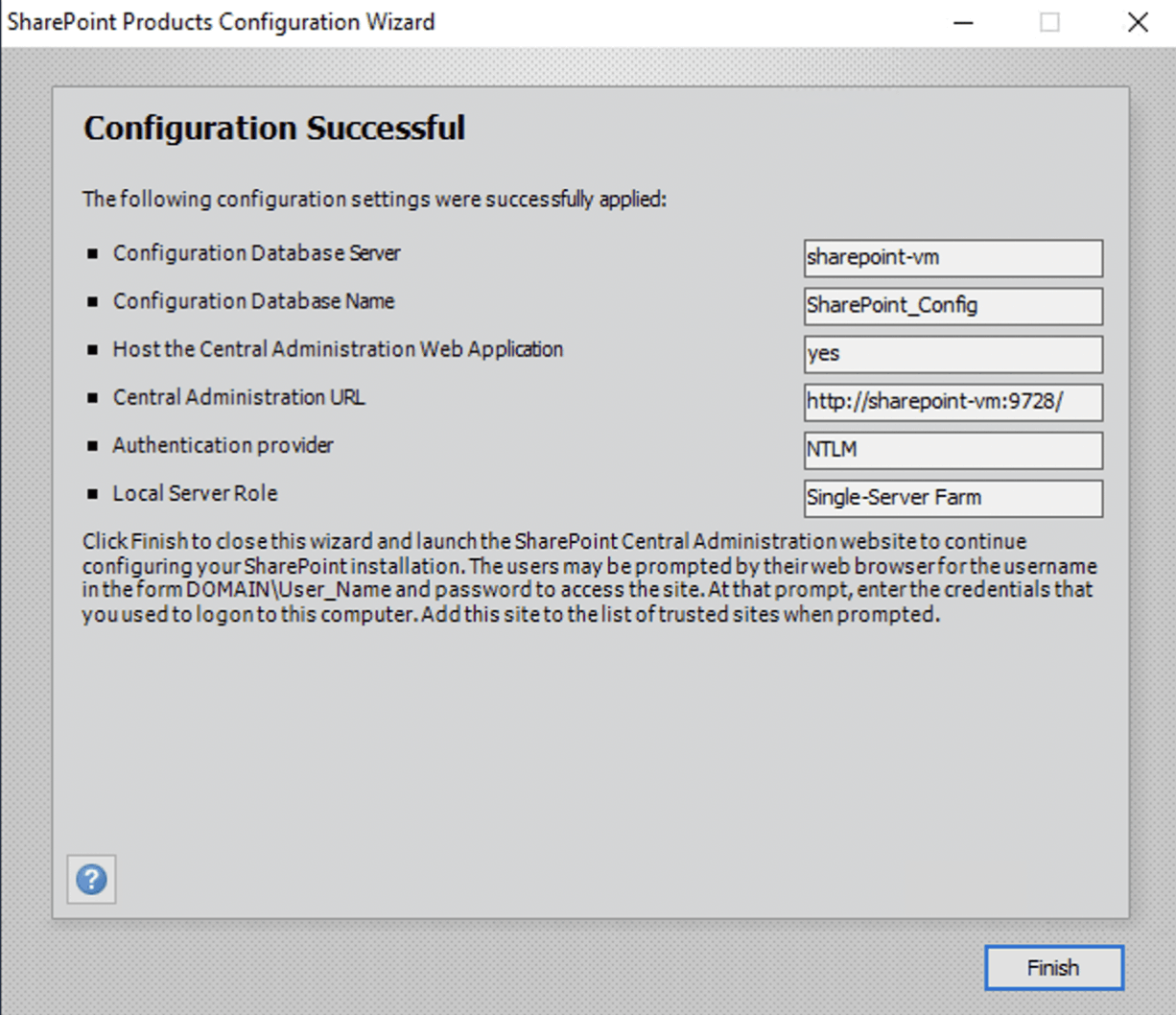Click Finish to close the wizard
This screenshot has width=1176, height=1015.
1053,968
